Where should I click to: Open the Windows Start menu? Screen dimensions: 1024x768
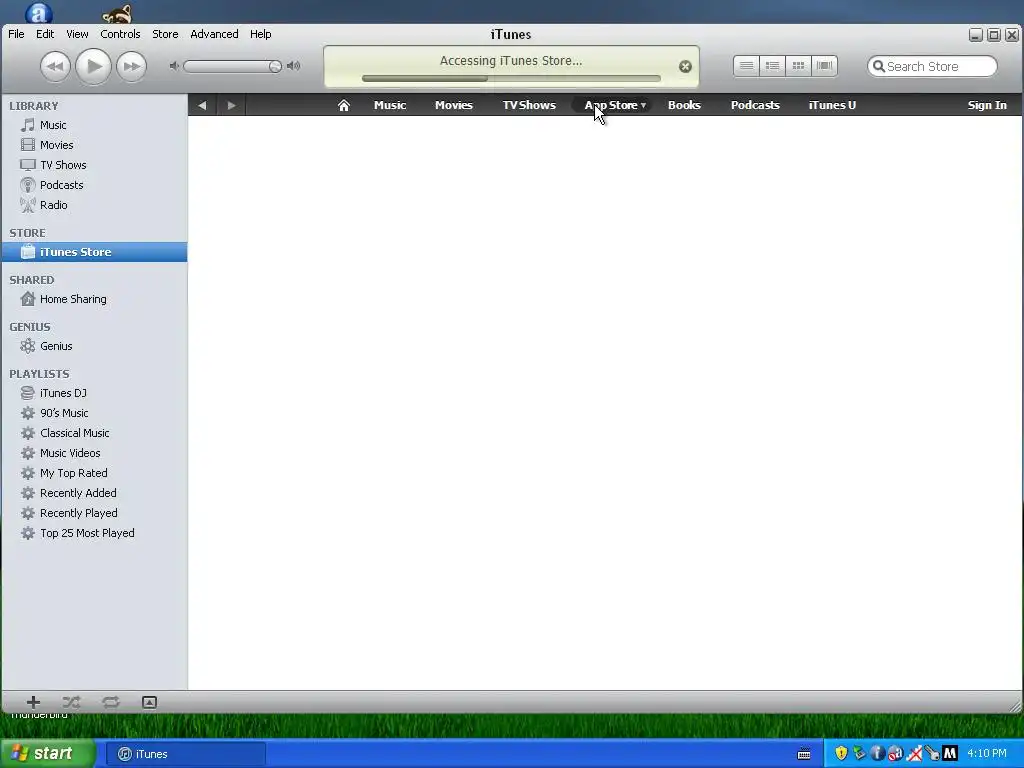[x=48, y=754]
